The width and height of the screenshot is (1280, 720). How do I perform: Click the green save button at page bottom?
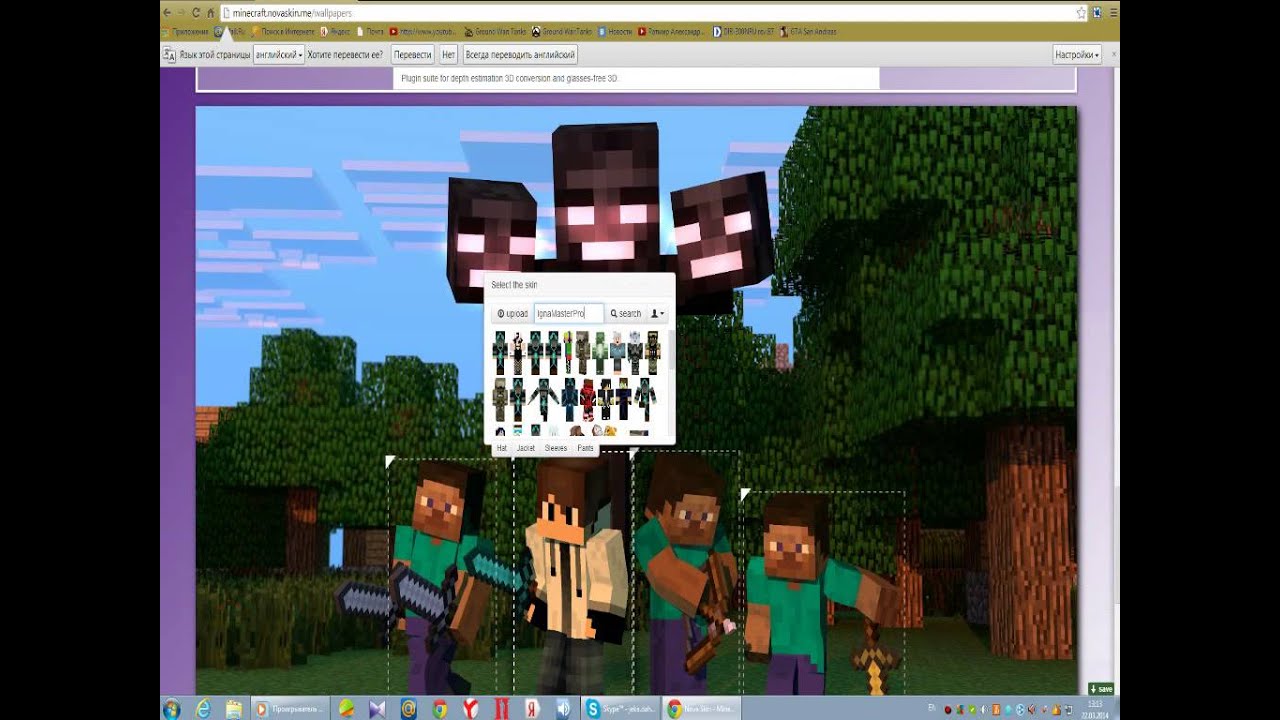(x=1101, y=689)
